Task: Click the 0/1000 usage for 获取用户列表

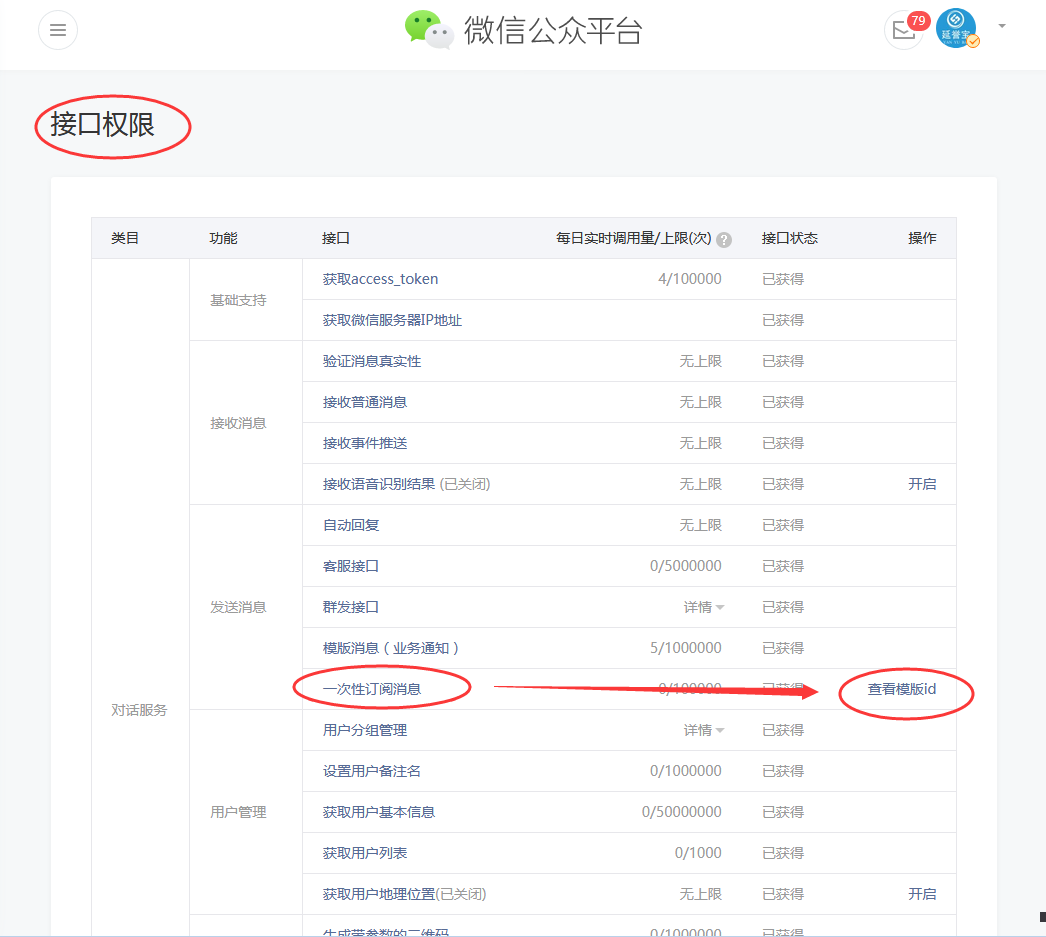Action: point(698,853)
